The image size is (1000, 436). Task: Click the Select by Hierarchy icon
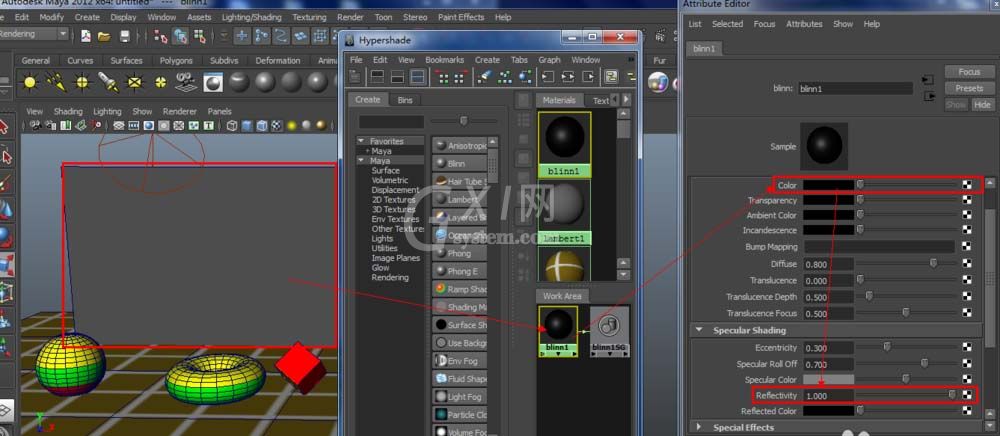(x=161, y=35)
